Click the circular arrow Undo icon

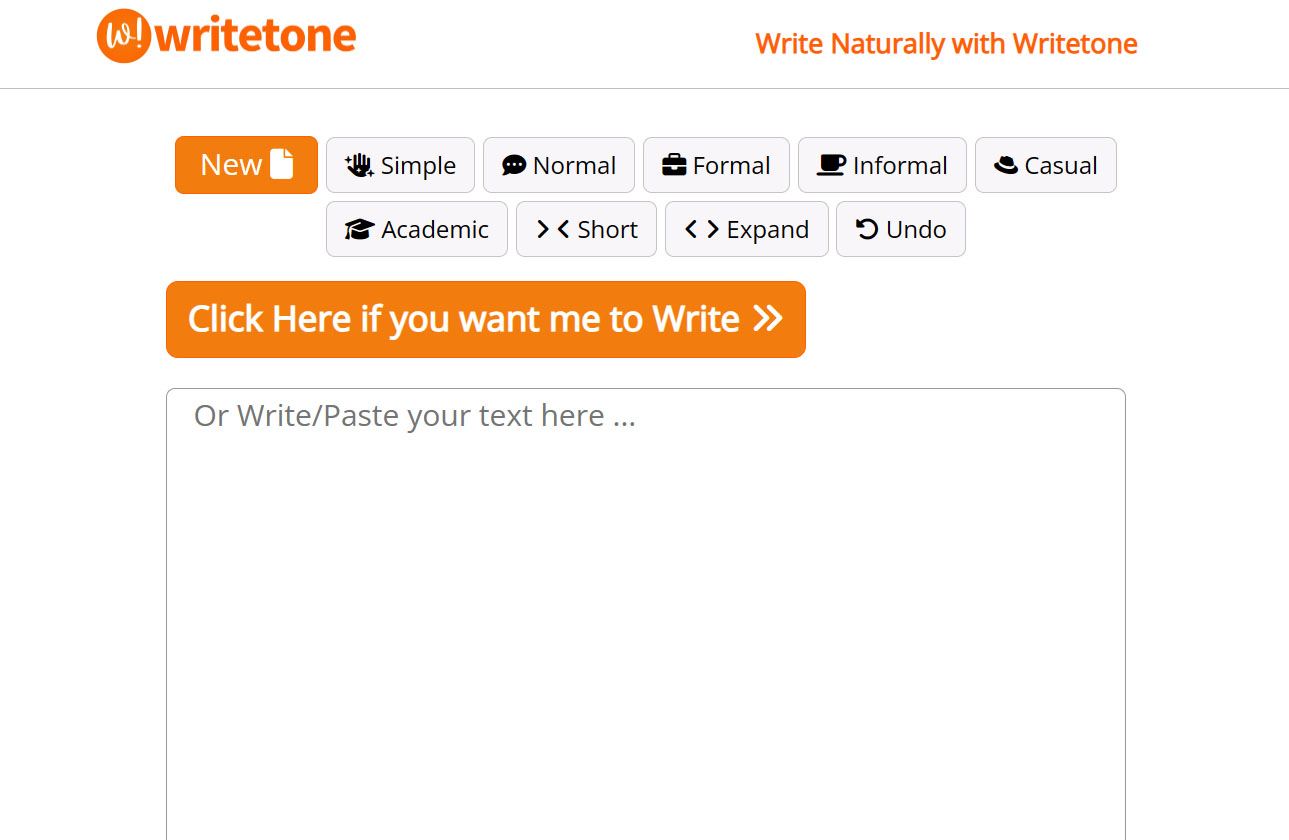coord(867,229)
